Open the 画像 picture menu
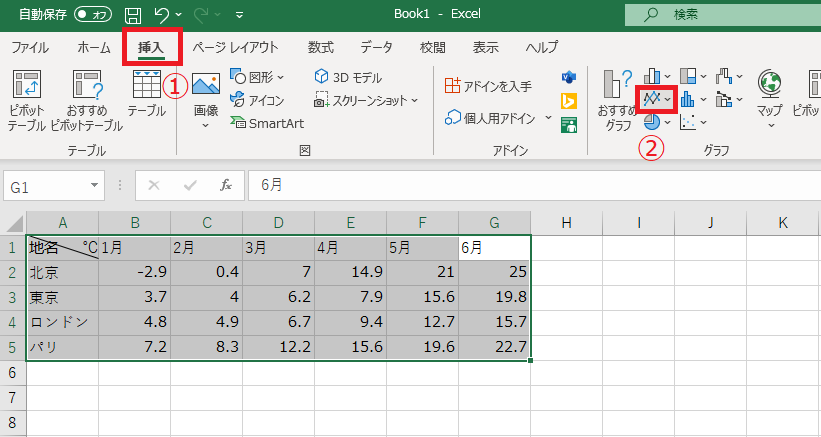The height and width of the screenshot is (437, 821). [x=206, y=100]
